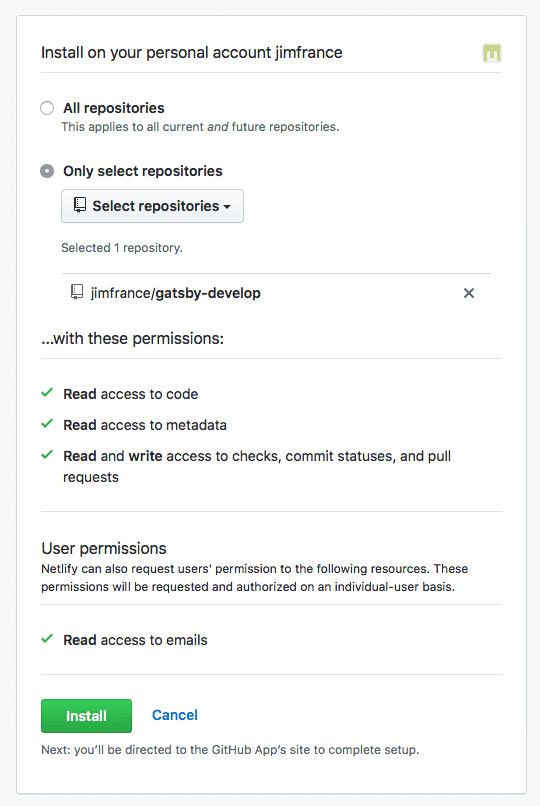
Task: Click the Netlify app logo icon
Action: point(492,53)
